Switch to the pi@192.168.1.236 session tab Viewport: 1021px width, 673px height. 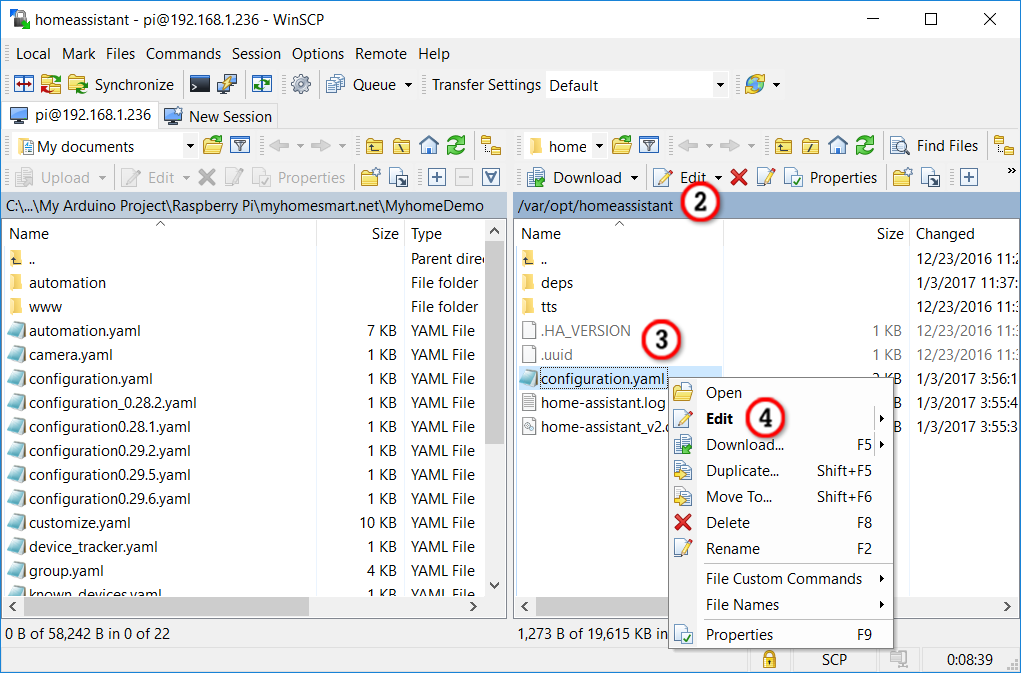click(80, 116)
